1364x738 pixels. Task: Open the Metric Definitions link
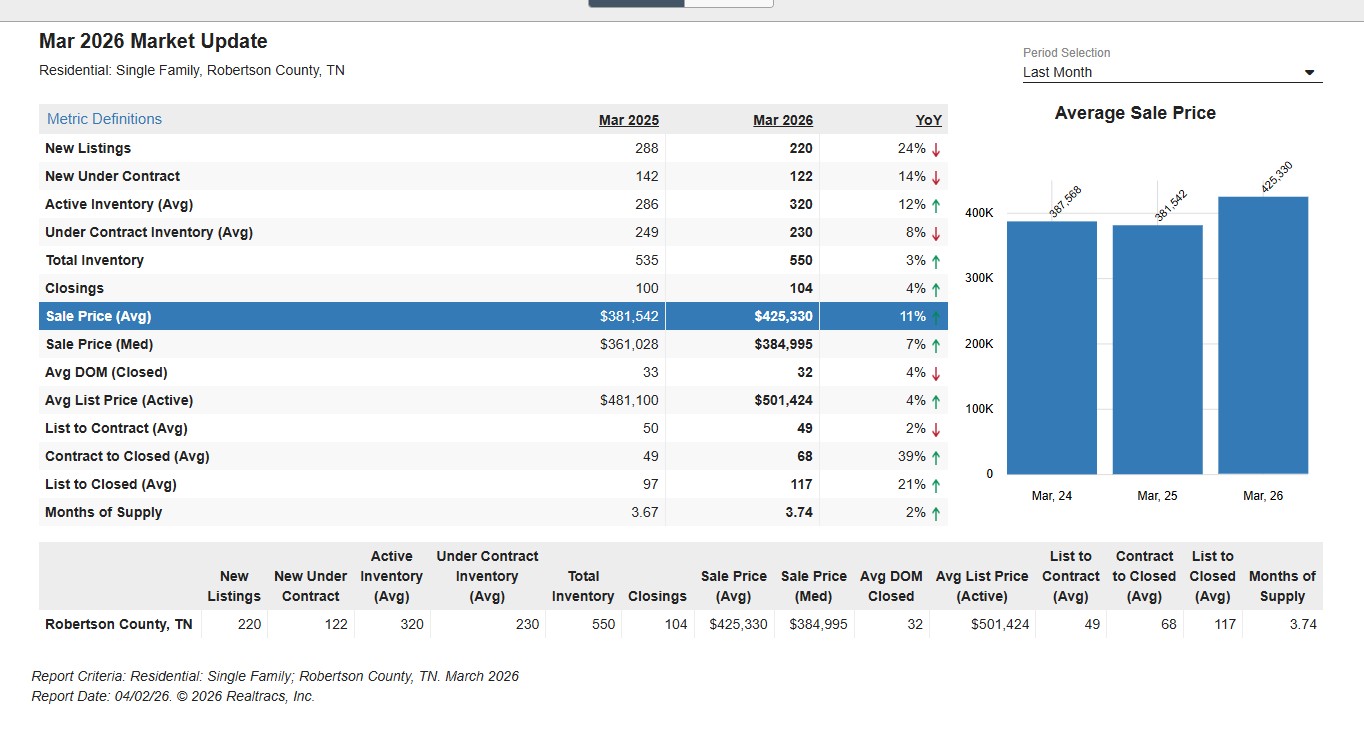pyautogui.click(x=104, y=119)
